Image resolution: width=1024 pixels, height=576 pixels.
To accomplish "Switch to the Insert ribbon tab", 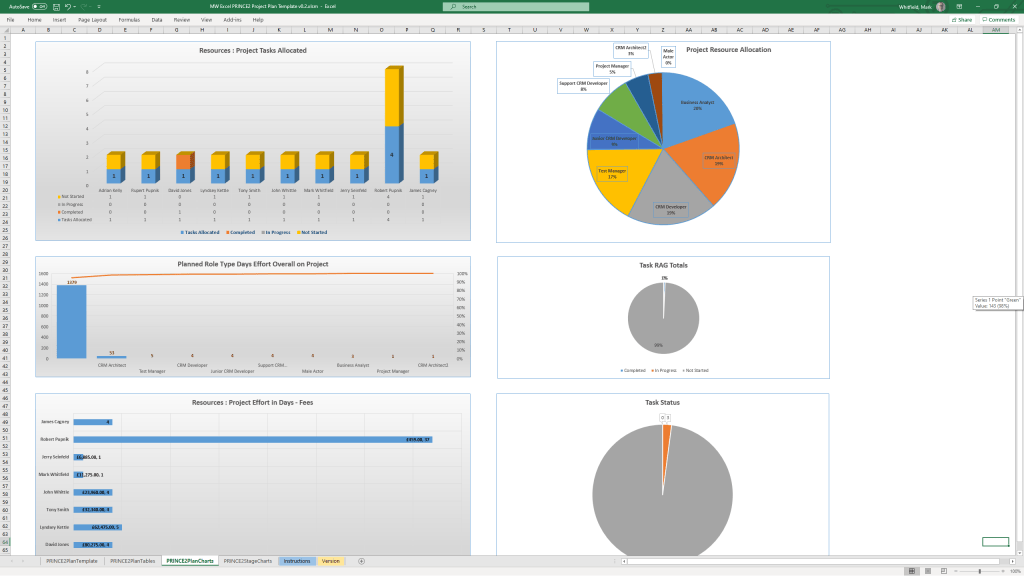I will 59,20.
